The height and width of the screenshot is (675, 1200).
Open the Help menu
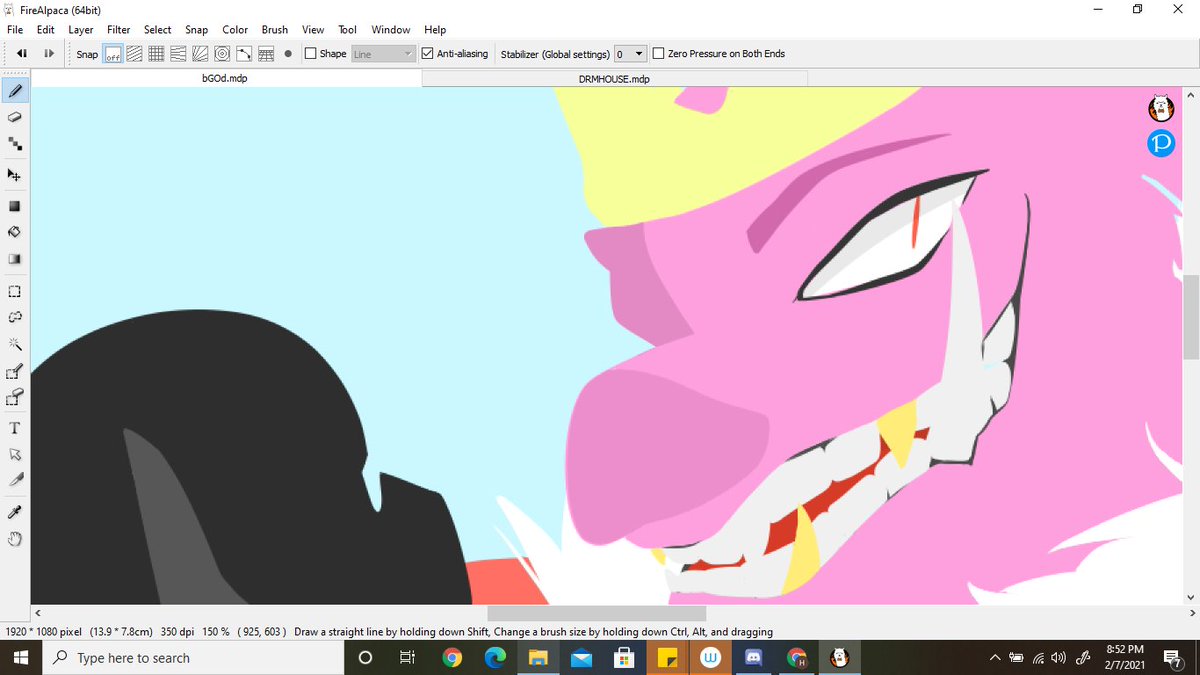click(435, 30)
